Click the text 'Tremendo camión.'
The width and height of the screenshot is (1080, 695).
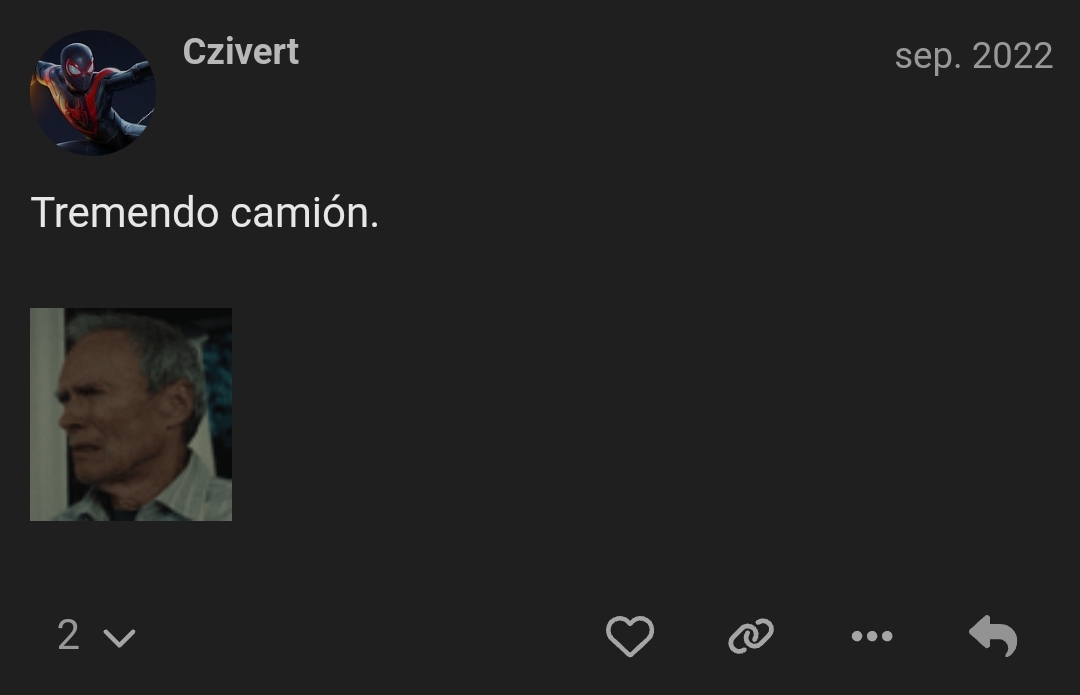click(205, 213)
